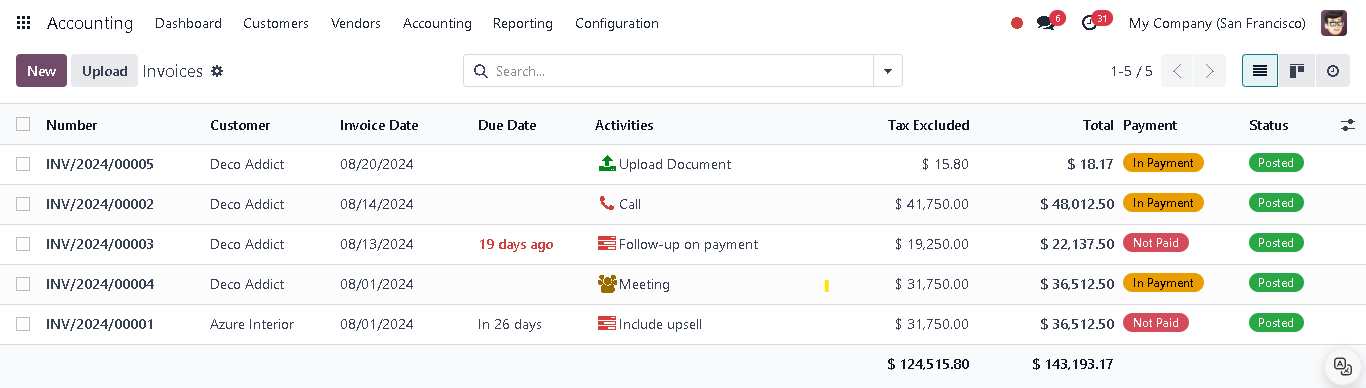1366x388 pixels.
Task: Tick the checkbox for INV/2024/00005
Action: pos(23,164)
